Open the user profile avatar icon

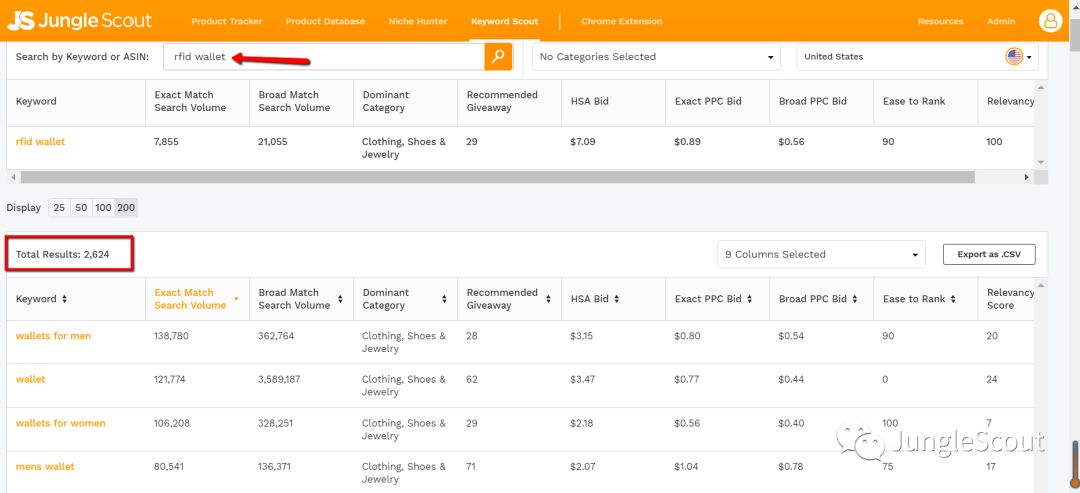pos(1050,21)
